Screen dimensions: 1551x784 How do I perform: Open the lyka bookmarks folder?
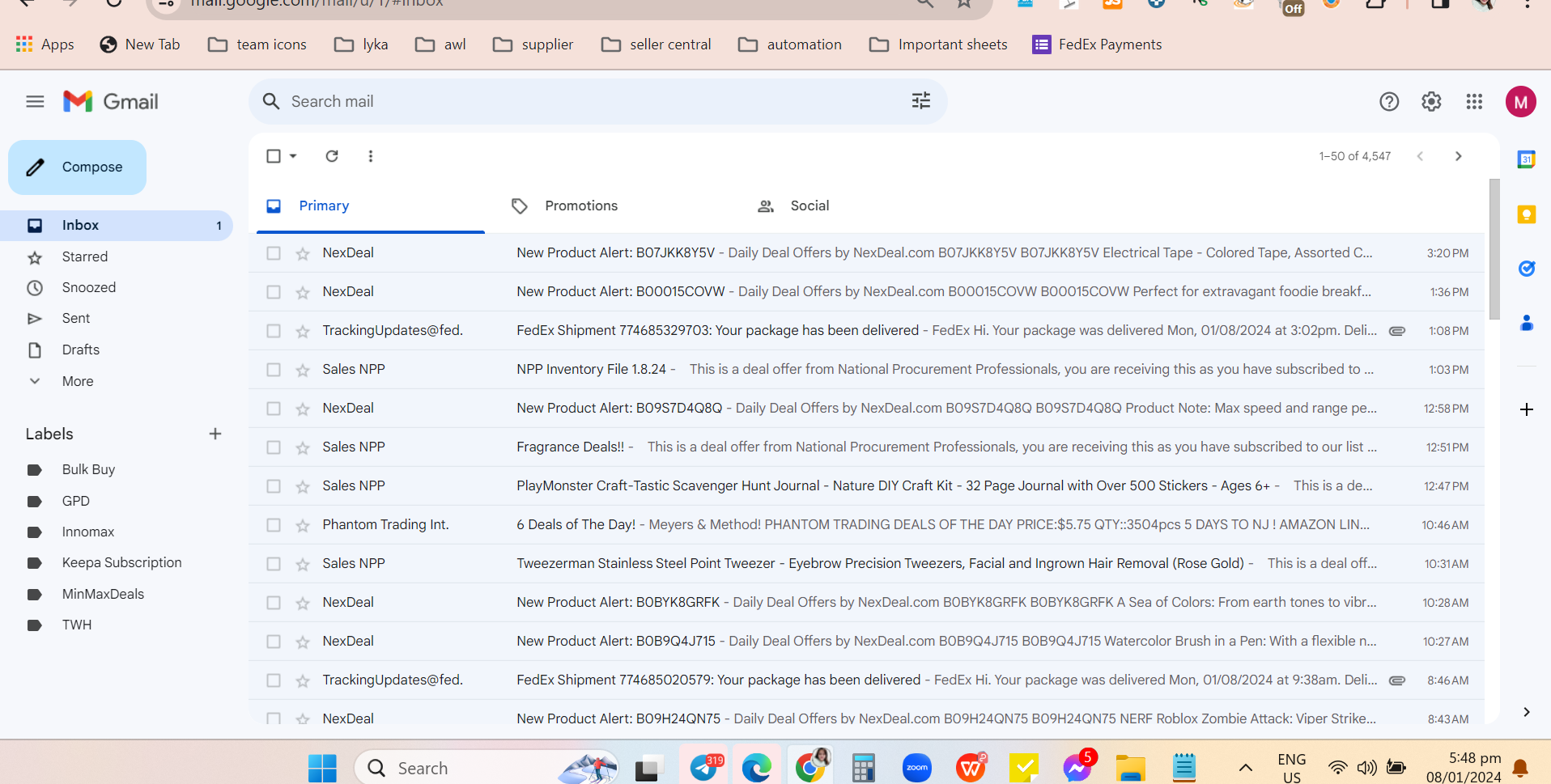coord(361,44)
